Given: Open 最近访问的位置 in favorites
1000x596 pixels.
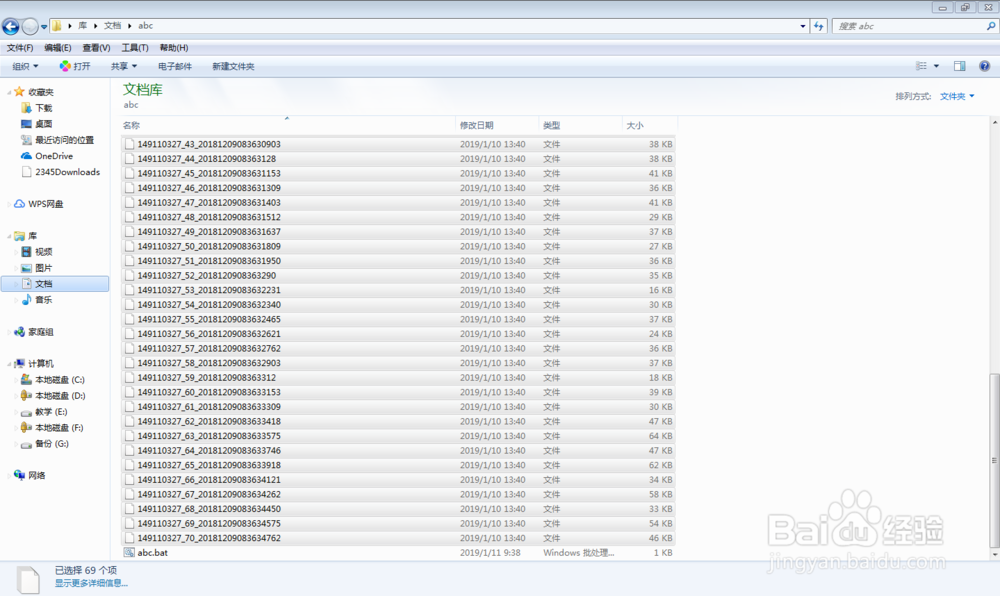Looking at the screenshot, I should point(64,140).
